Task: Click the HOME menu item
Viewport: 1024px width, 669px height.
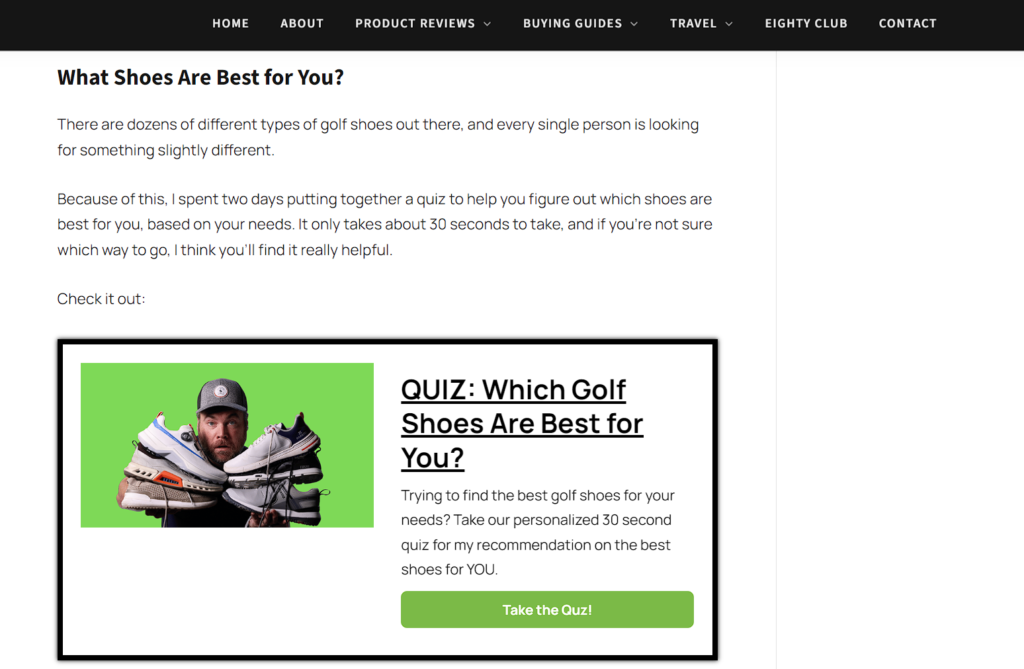Action: [x=230, y=23]
